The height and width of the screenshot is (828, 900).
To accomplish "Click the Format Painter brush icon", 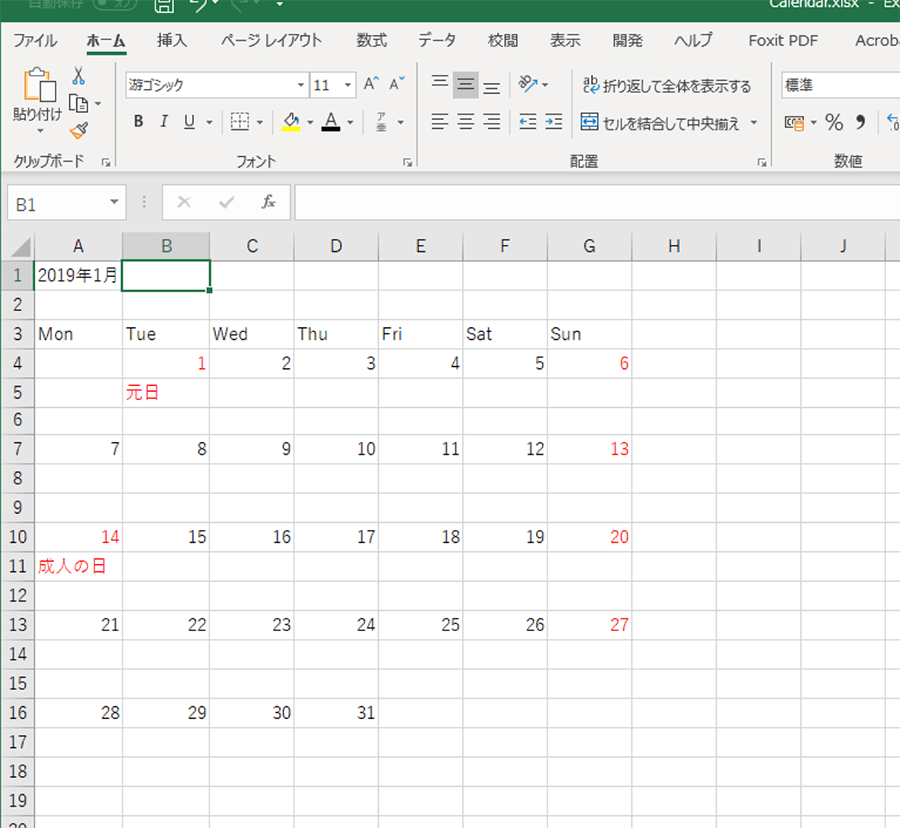I will 79,131.
